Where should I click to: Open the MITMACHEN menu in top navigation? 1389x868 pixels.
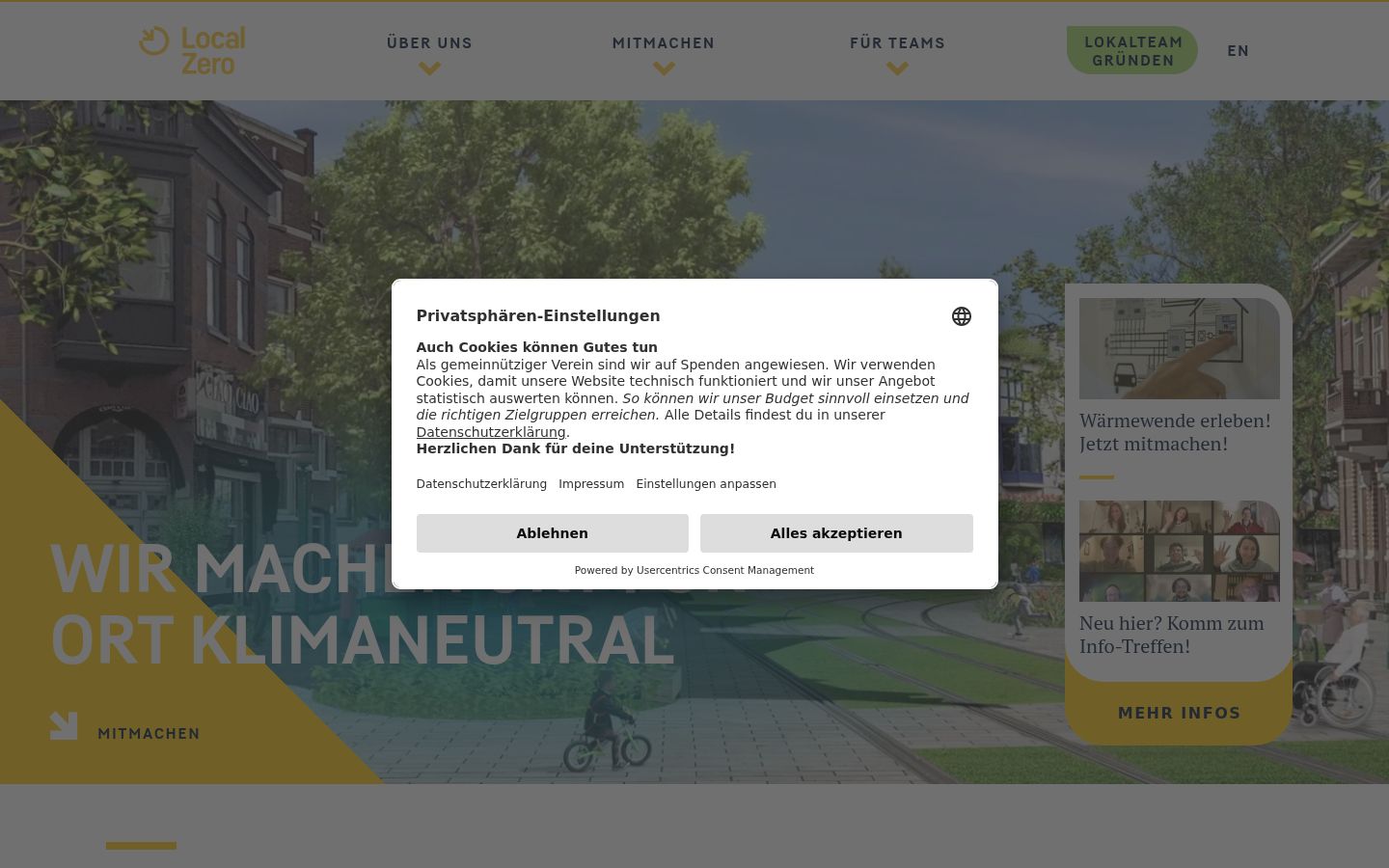(664, 43)
